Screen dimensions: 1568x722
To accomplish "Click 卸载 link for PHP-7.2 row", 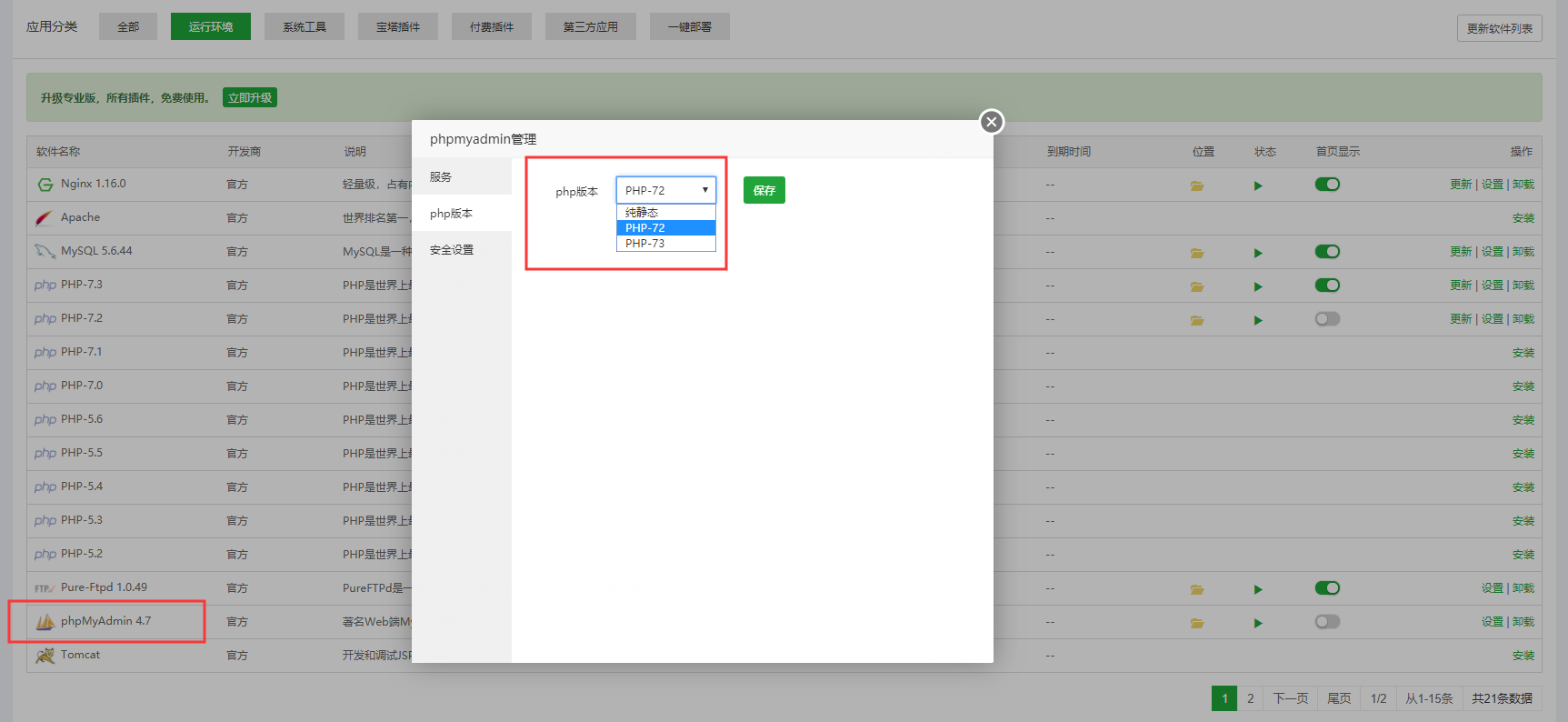I will tap(1523, 319).
